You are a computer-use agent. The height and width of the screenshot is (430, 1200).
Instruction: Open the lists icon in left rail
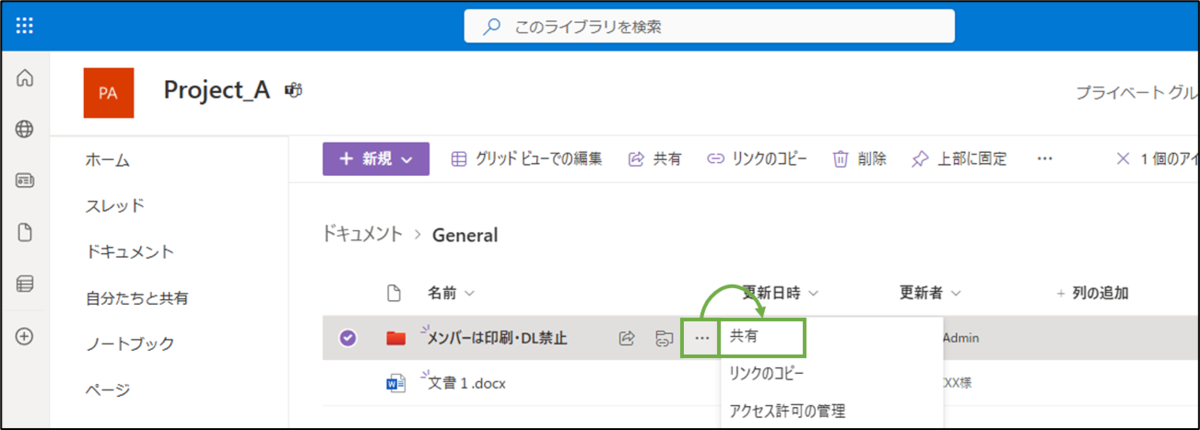pos(26,284)
